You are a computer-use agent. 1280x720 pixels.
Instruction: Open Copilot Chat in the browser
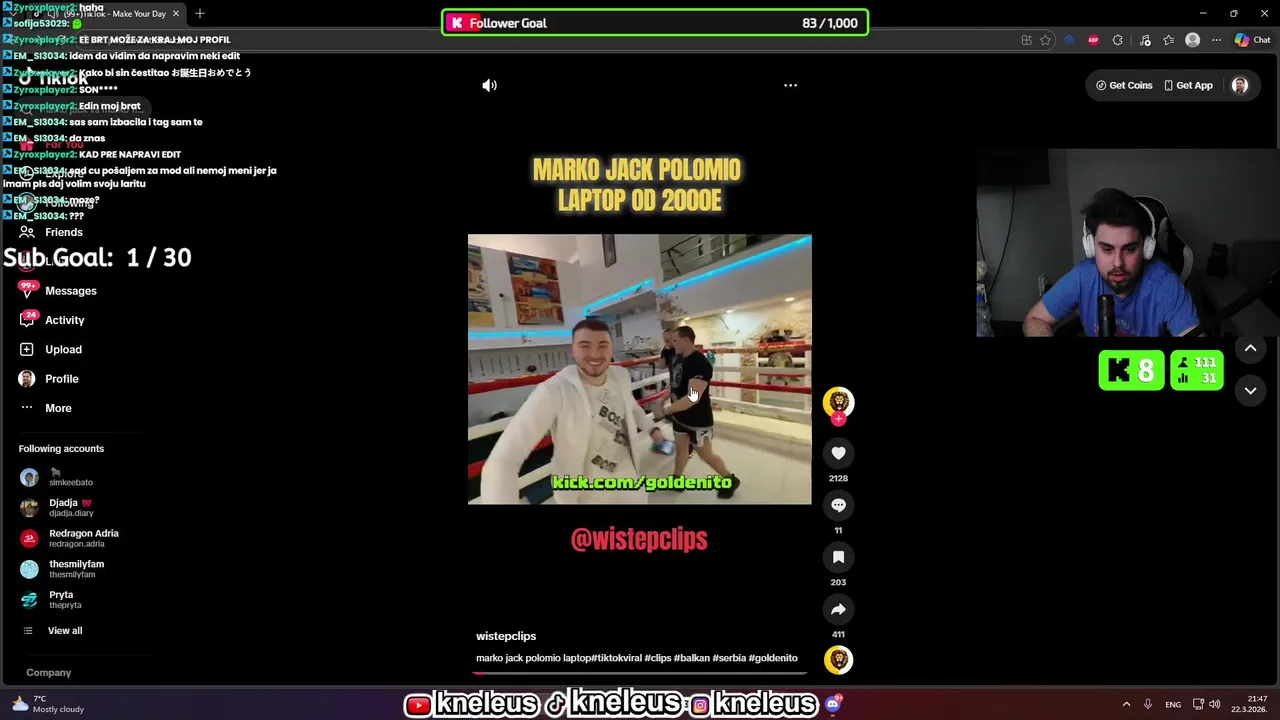click(1253, 40)
